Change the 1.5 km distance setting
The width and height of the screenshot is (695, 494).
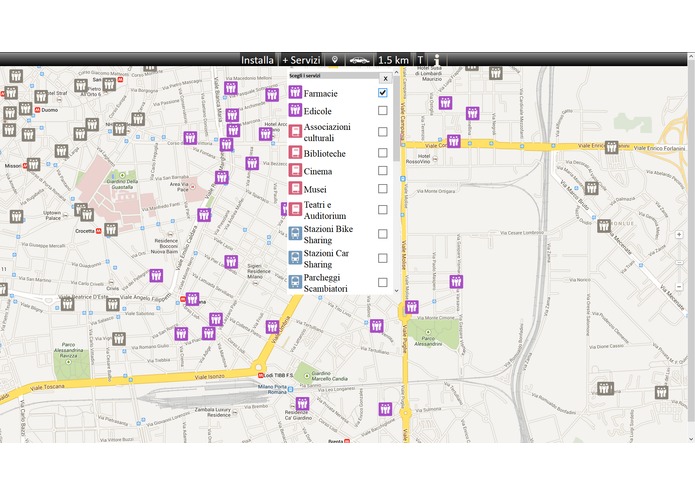[393, 60]
